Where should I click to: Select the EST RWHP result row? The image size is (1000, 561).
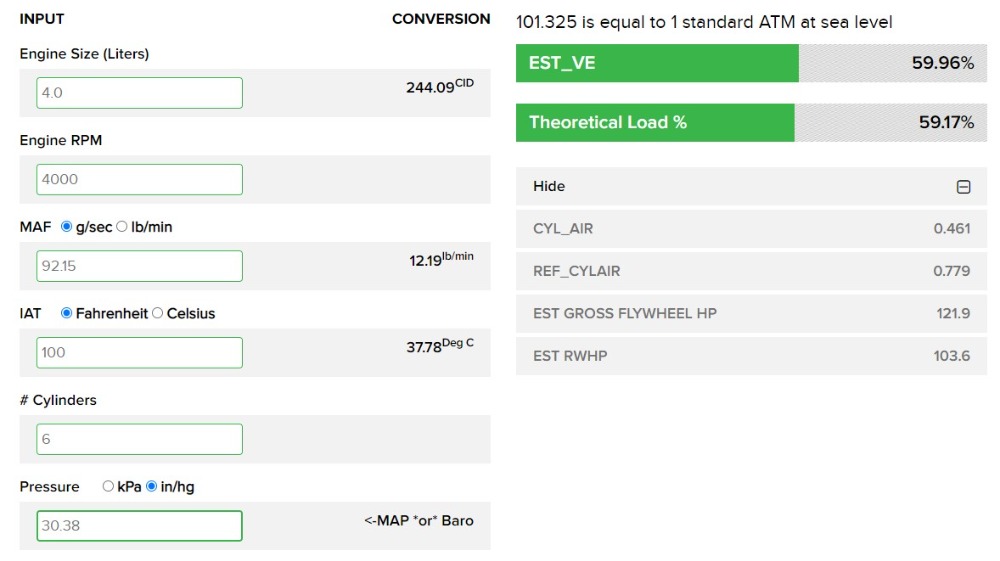click(750, 355)
